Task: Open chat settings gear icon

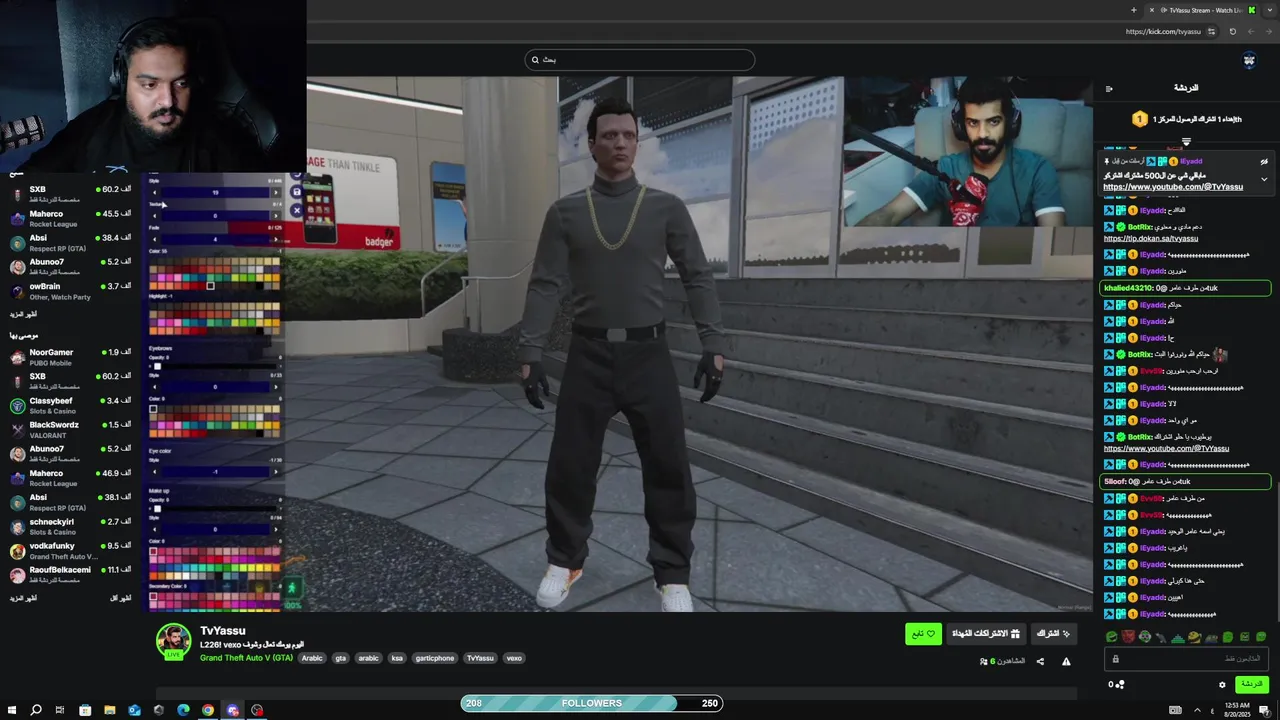Action: point(1222,685)
